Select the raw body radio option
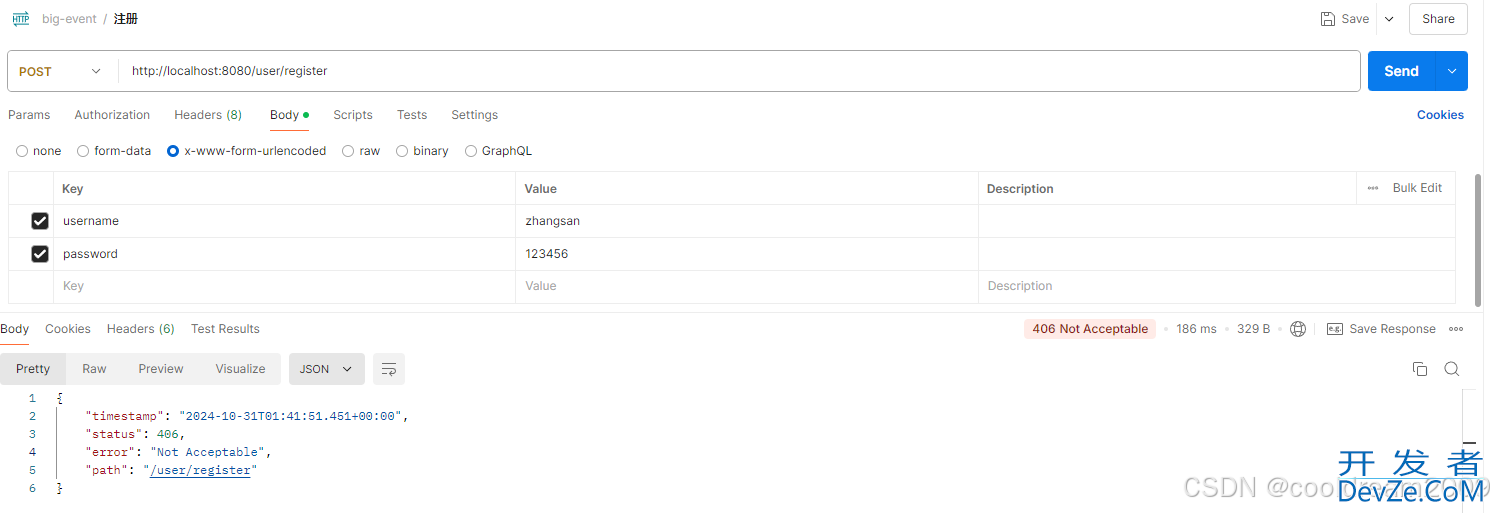The image size is (1494, 513). click(x=348, y=151)
